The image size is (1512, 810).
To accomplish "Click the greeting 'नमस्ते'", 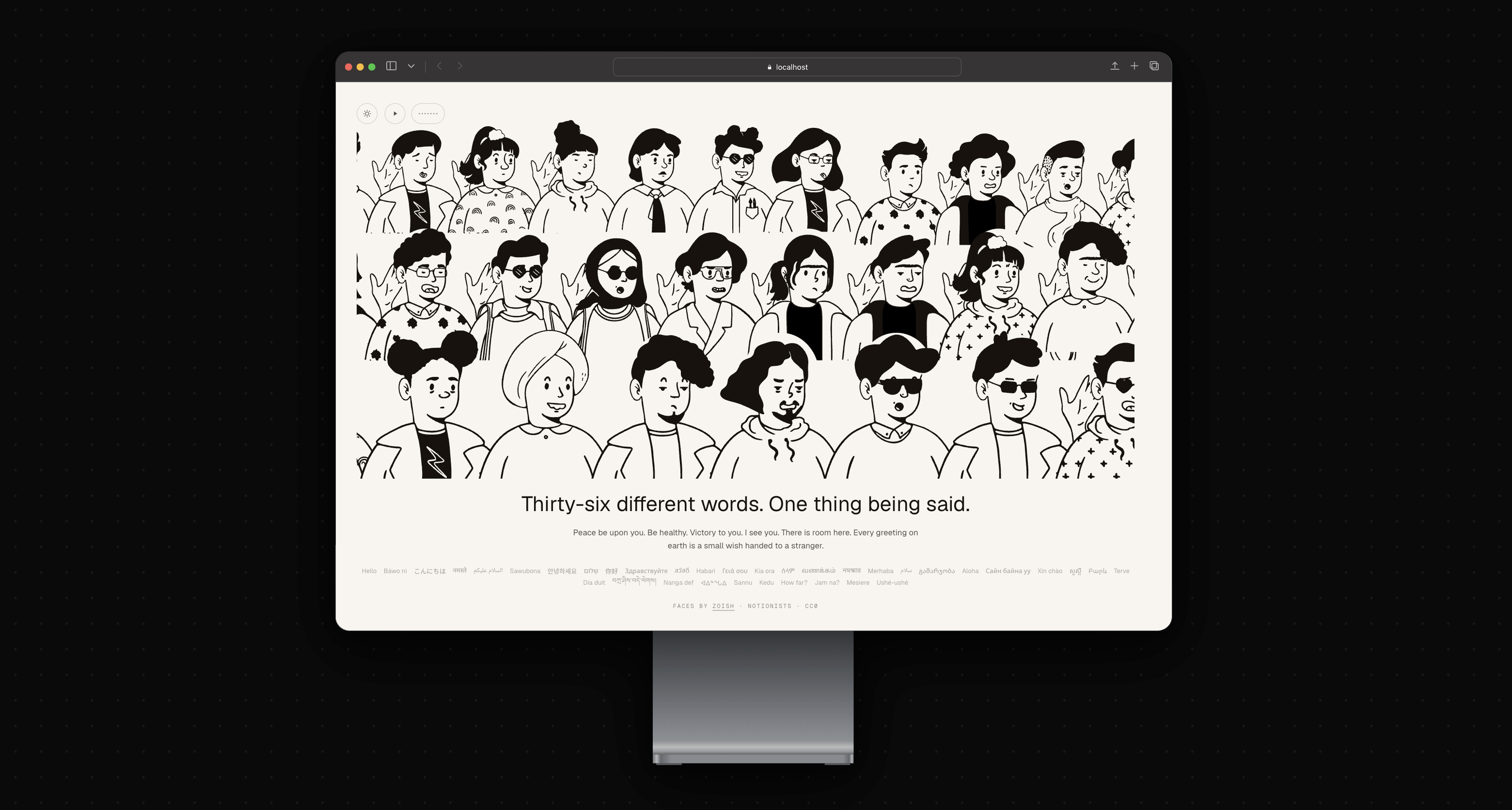I will (459, 571).
